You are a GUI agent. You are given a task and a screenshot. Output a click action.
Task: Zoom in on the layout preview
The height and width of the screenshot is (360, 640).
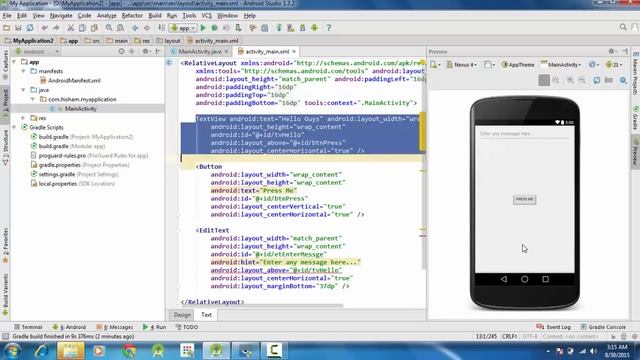[570, 80]
